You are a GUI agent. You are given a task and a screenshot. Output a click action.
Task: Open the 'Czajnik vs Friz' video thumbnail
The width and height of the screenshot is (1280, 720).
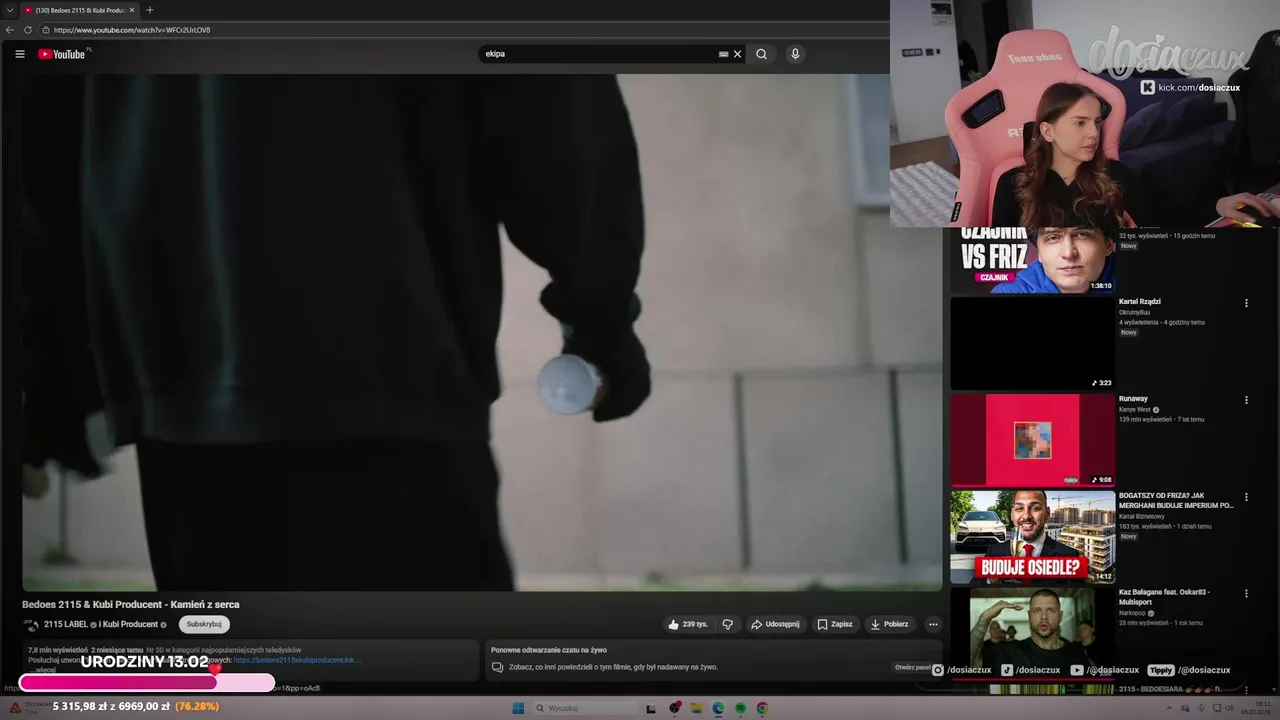tap(1032, 260)
